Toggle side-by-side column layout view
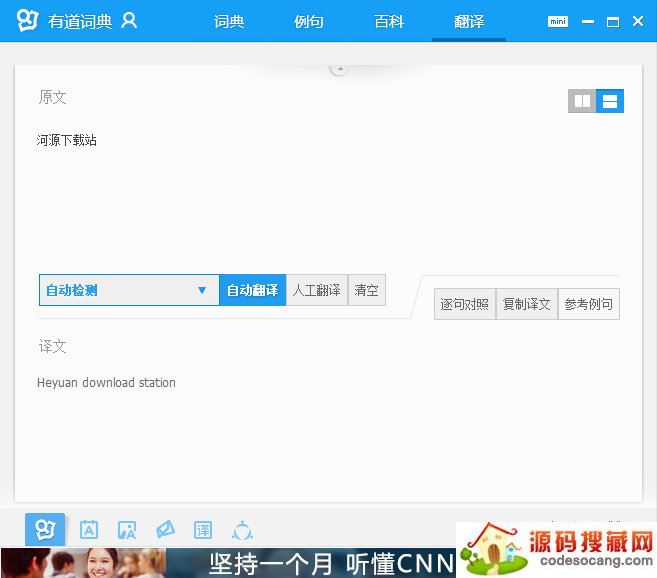Image resolution: width=657 pixels, height=578 pixels. 582,101
